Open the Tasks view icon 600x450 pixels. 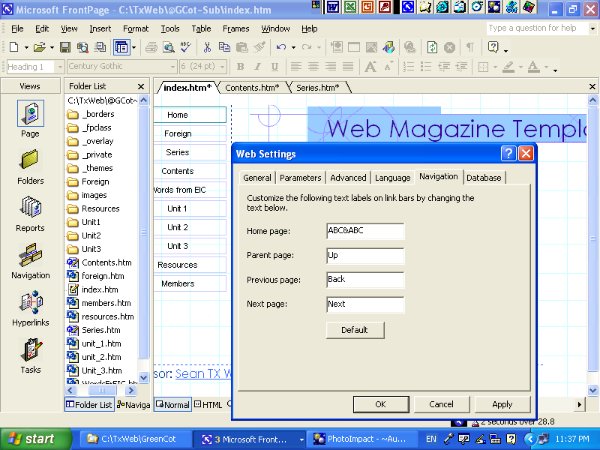(30, 349)
